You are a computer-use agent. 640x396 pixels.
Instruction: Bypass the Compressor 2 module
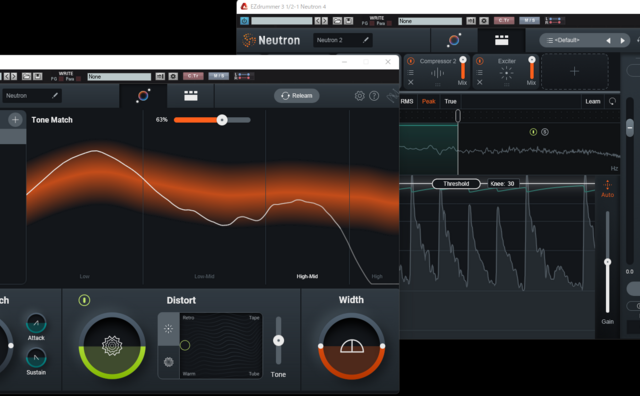[411, 61]
